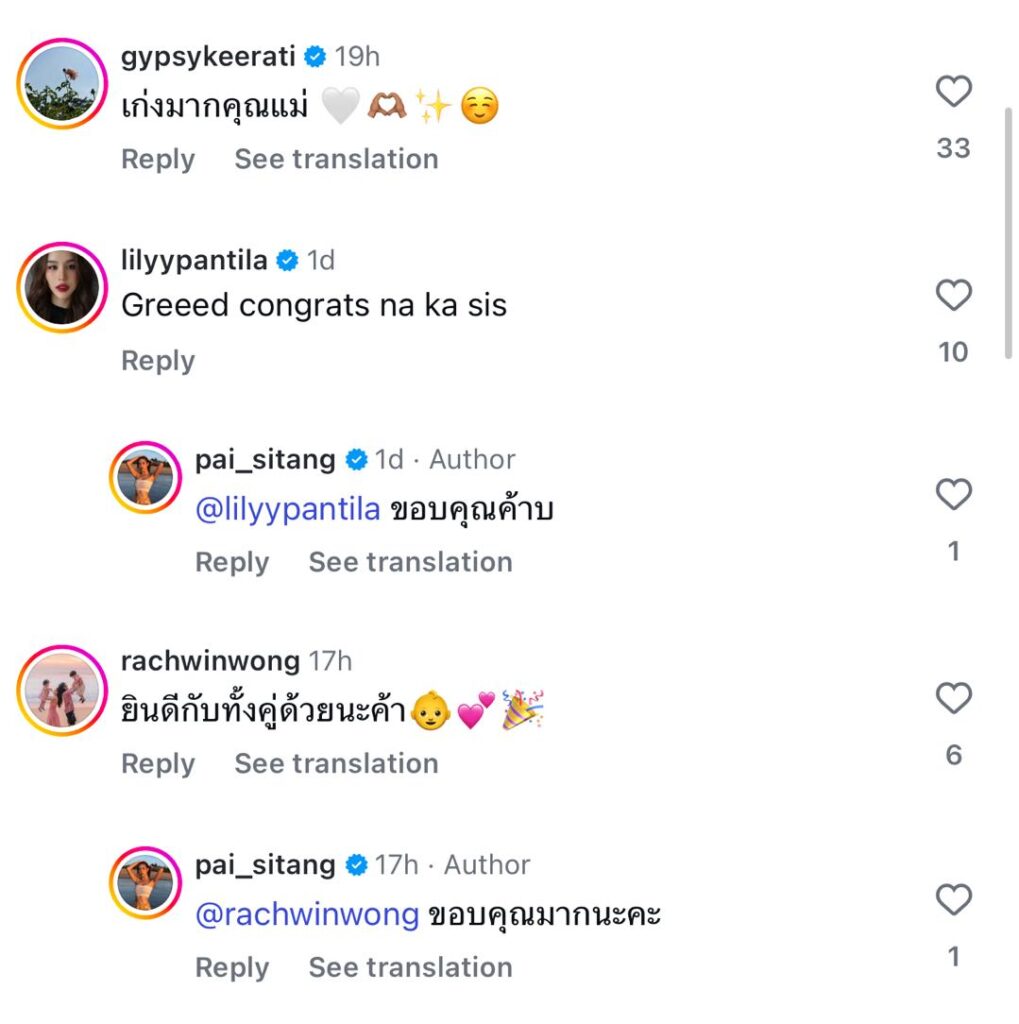Like pai_sitang's reply to rachwinwong
1019x1024 pixels.
(953, 900)
